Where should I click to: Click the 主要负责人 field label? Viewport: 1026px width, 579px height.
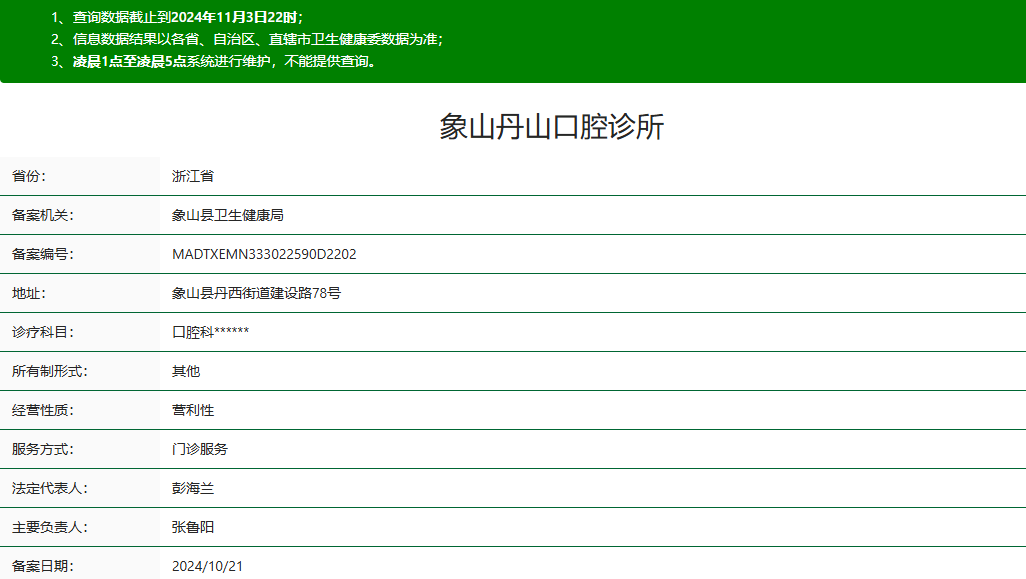click(x=50, y=527)
